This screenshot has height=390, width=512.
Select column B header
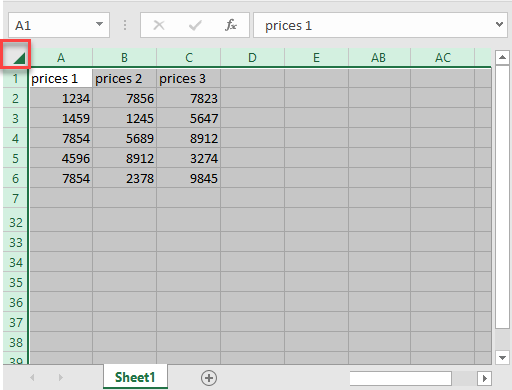click(124, 58)
